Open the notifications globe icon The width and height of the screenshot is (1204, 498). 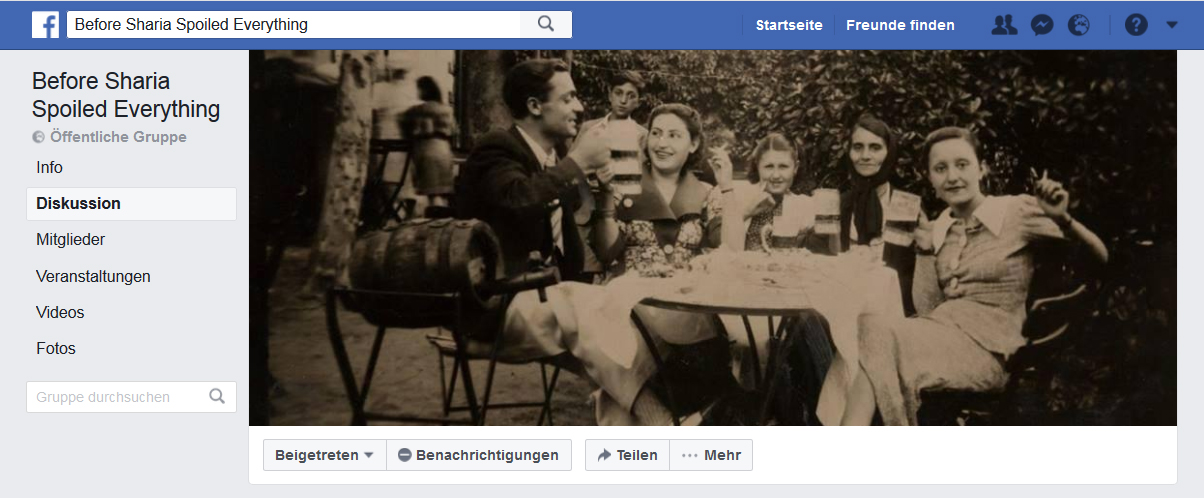coord(1078,25)
